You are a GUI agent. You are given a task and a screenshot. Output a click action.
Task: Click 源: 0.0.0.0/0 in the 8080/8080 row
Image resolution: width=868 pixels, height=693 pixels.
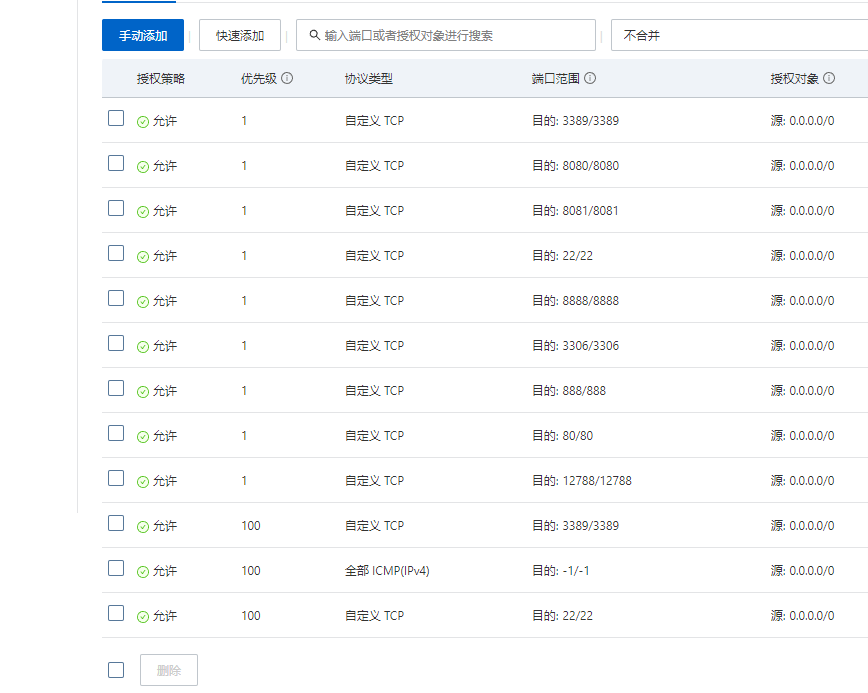(x=802, y=166)
